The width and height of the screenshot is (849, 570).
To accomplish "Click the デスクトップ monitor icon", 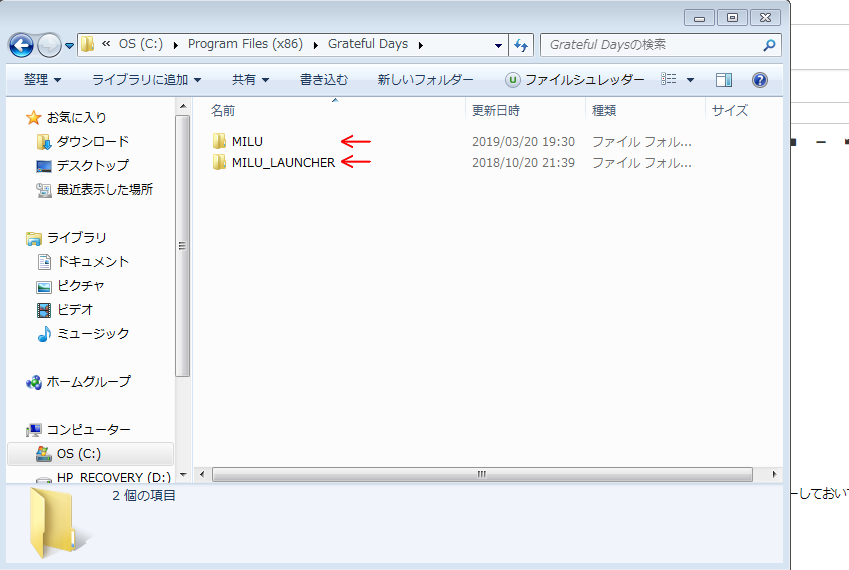I will pyautogui.click(x=43, y=166).
